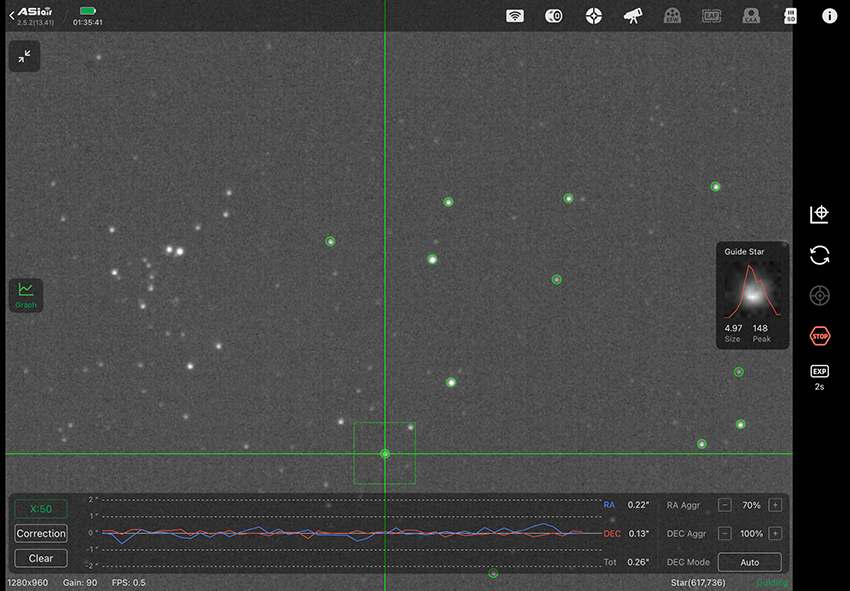850x591 pixels.
Task: Collapse the fullscreen guiding view
Action: point(24,56)
